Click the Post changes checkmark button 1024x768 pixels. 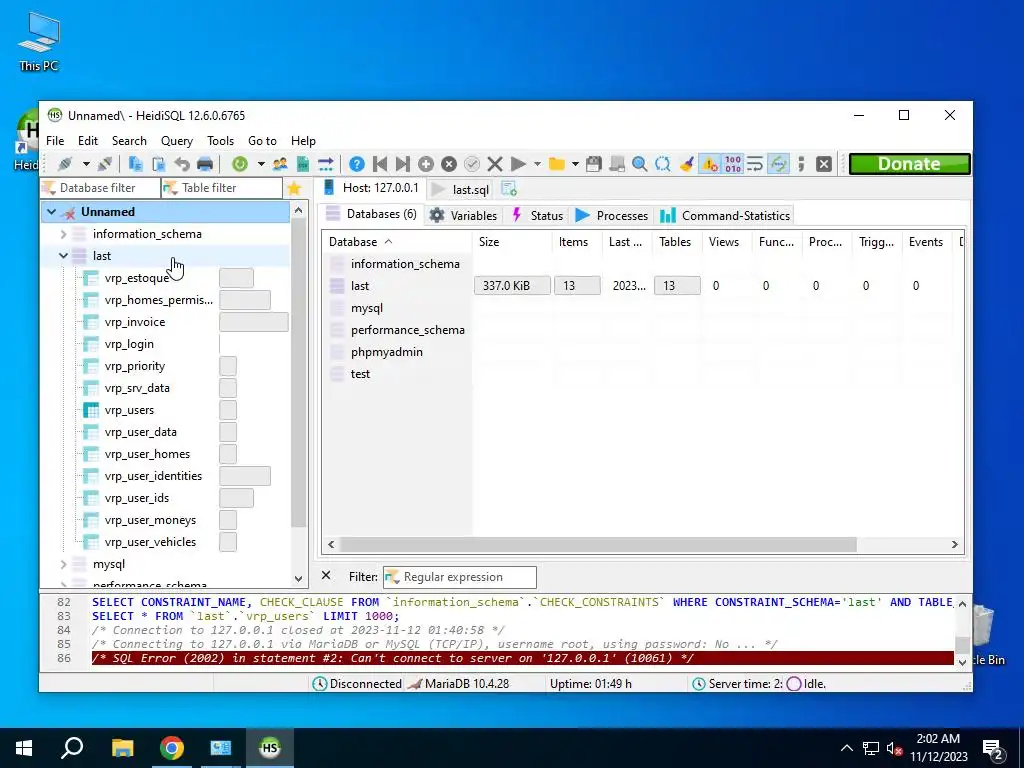[472, 164]
